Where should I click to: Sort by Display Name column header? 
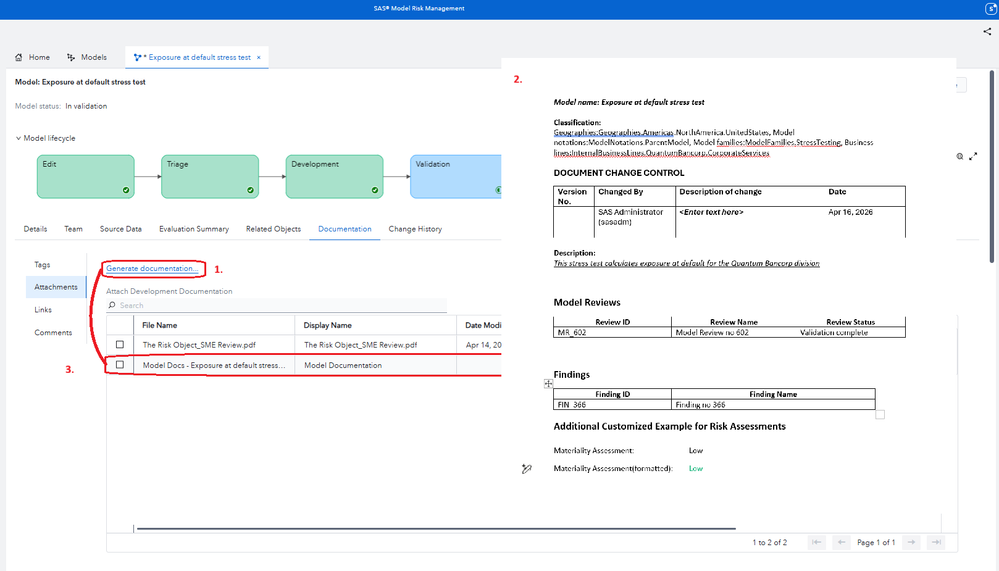[327, 325]
